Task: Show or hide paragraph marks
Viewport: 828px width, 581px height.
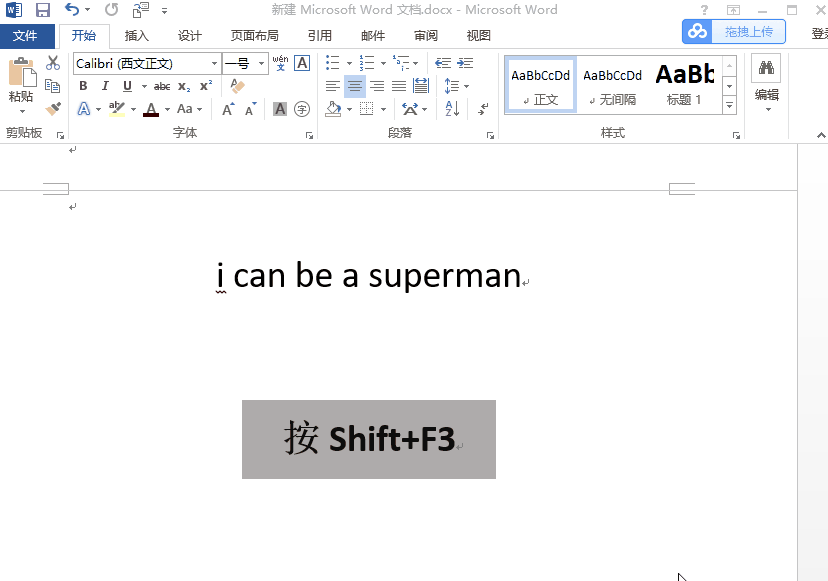Action: point(483,109)
